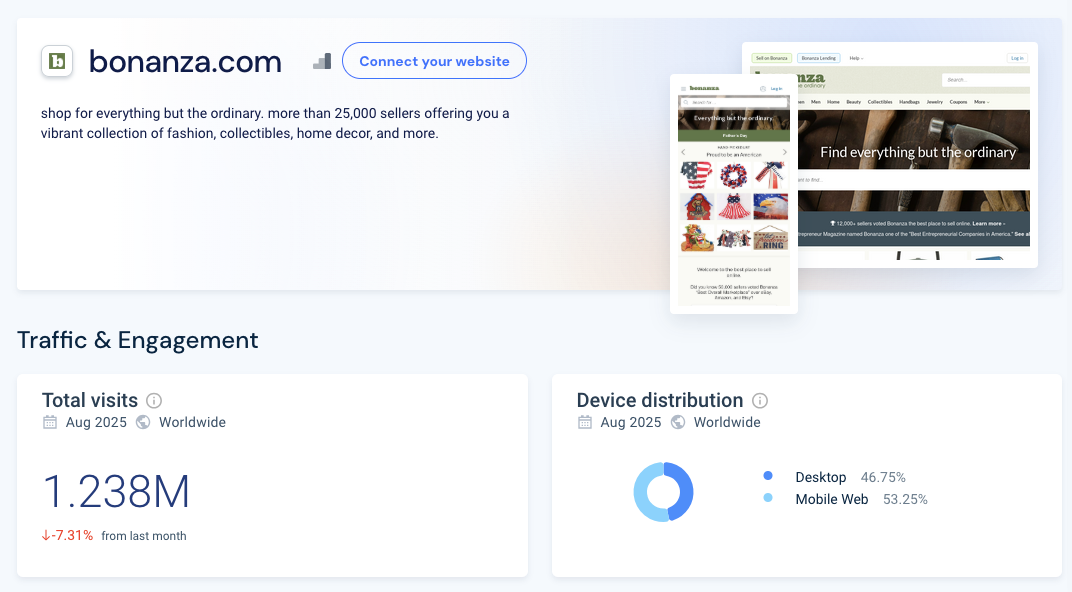Click the Desktop legend label
The width and height of the screenshot is (1072, 592).
pos(820,477)
